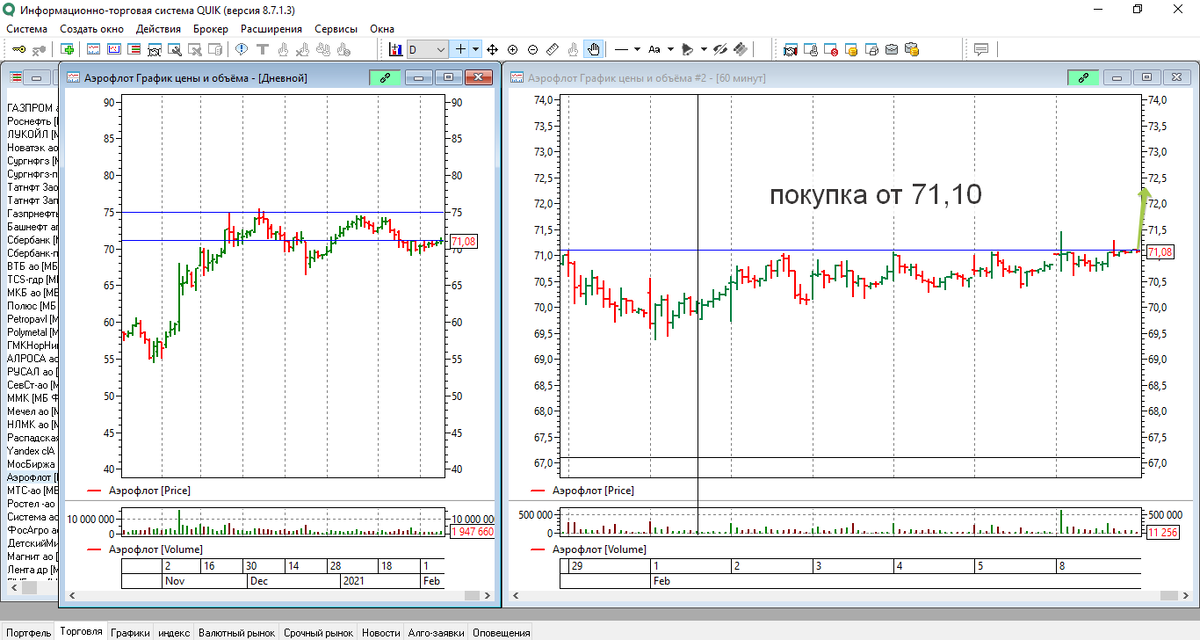Switch to the Оповещения tab
The width and height of the screenshot is (1200, 640).
tap(501, 633)
